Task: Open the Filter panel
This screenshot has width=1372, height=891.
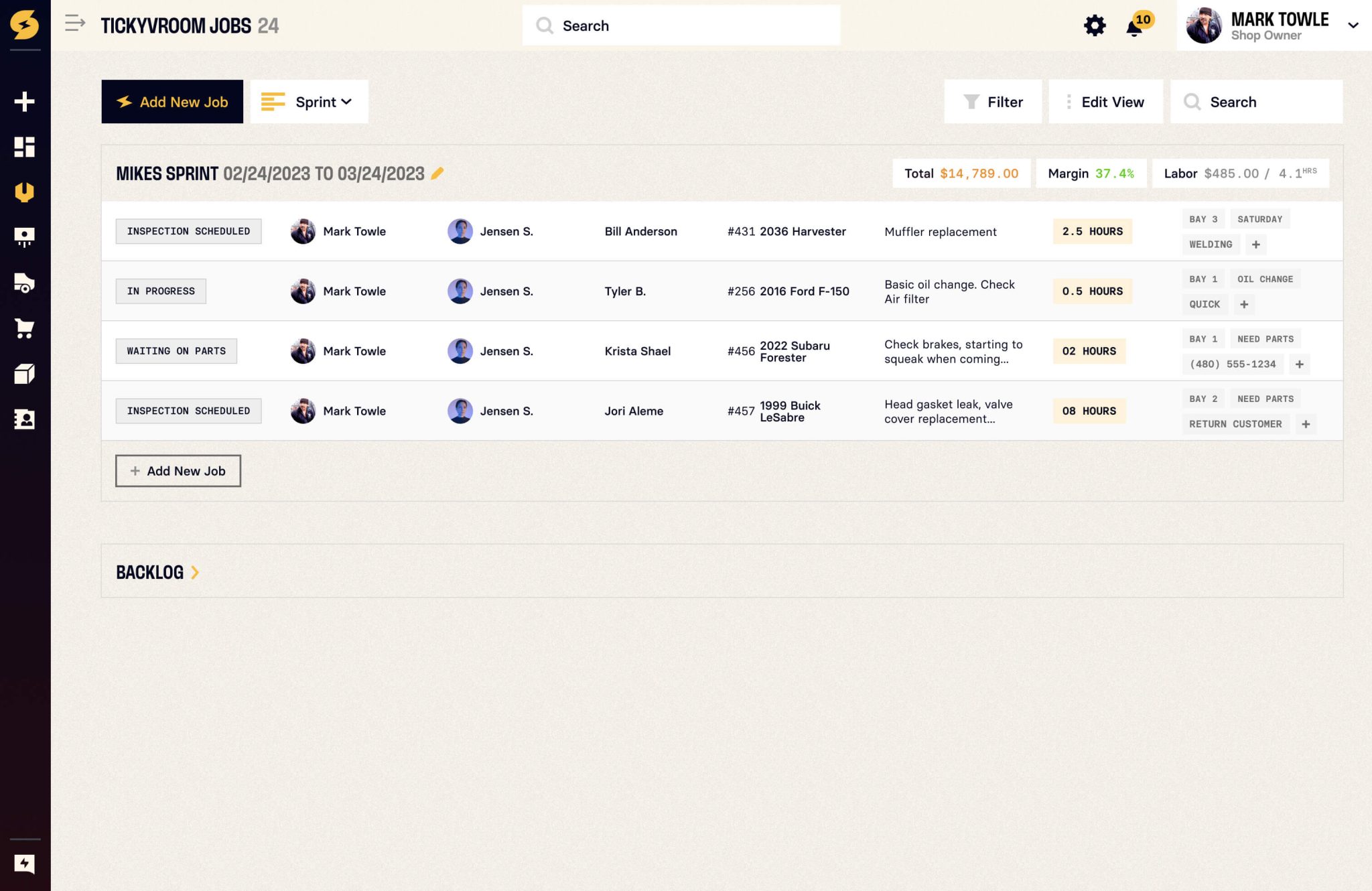Action: (x=993, y=102)
